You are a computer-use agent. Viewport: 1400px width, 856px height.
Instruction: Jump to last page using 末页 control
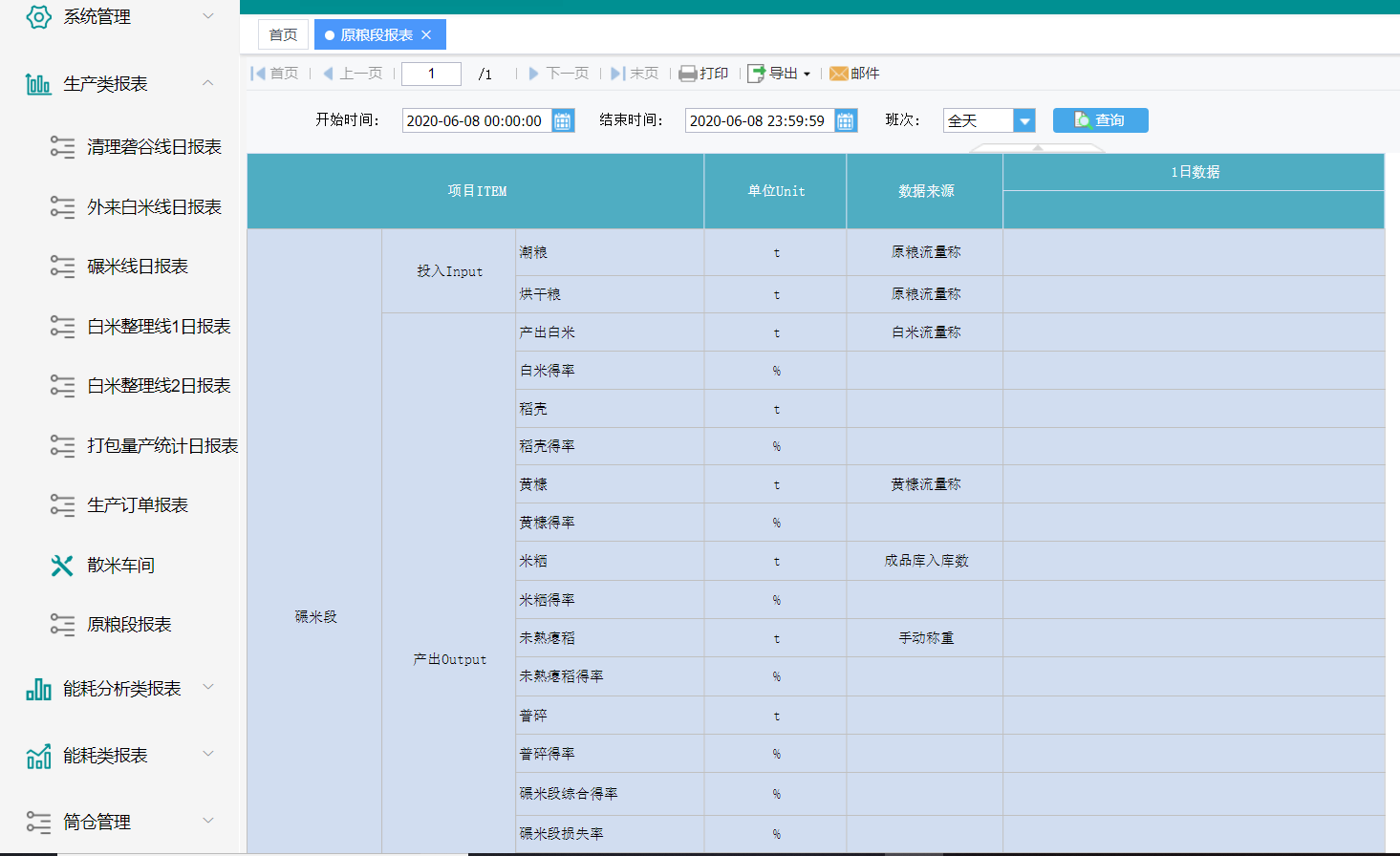(633, 73)
